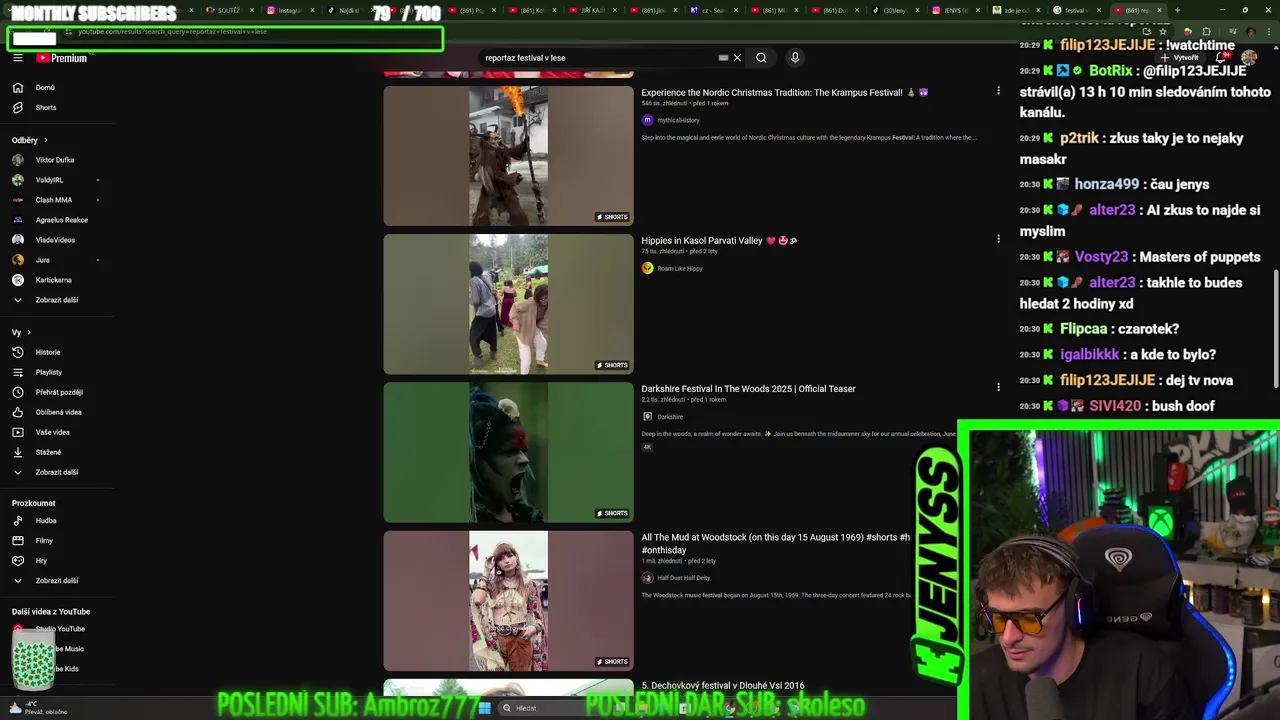Open Dechovkový festival v Dlouhé Vsi title
The image size is (1280, 720).
[x=723, y=686]
